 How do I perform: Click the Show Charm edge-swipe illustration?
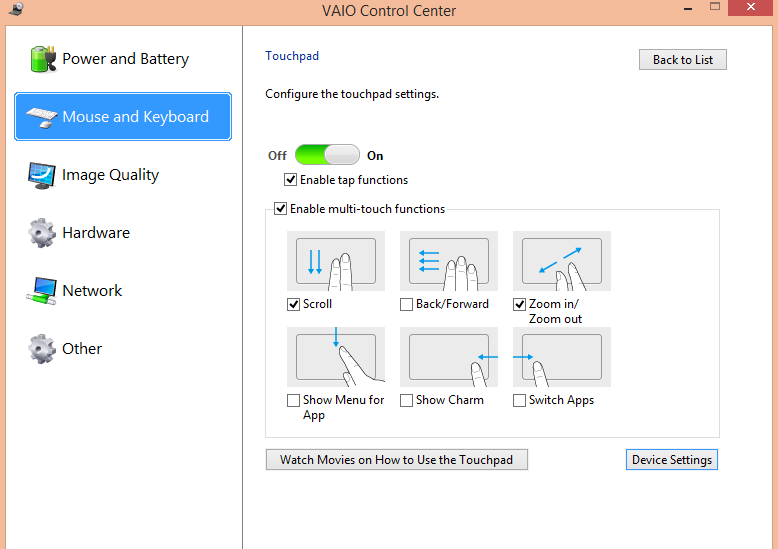449,357
